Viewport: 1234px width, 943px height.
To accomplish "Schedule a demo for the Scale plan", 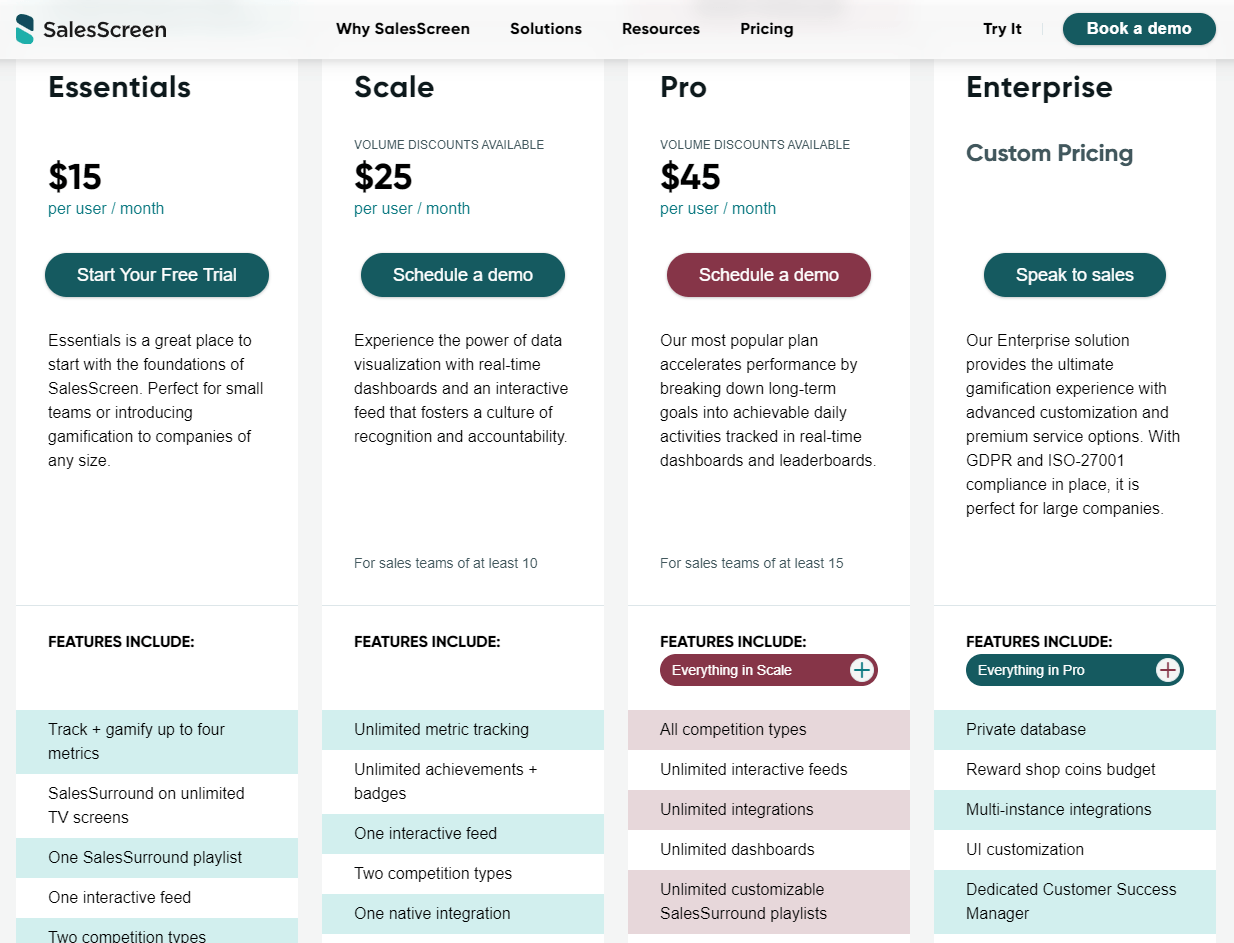I will [x=463, y=275].
